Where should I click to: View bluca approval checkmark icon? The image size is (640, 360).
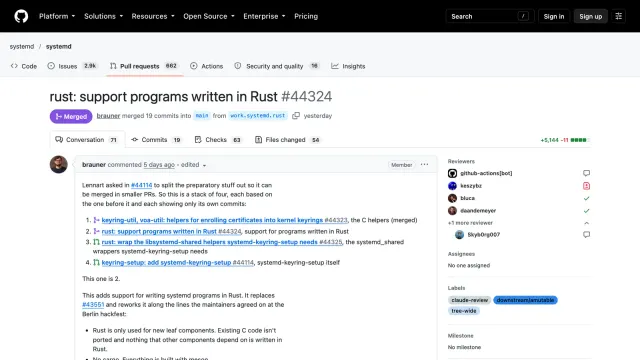coord(587,198)
